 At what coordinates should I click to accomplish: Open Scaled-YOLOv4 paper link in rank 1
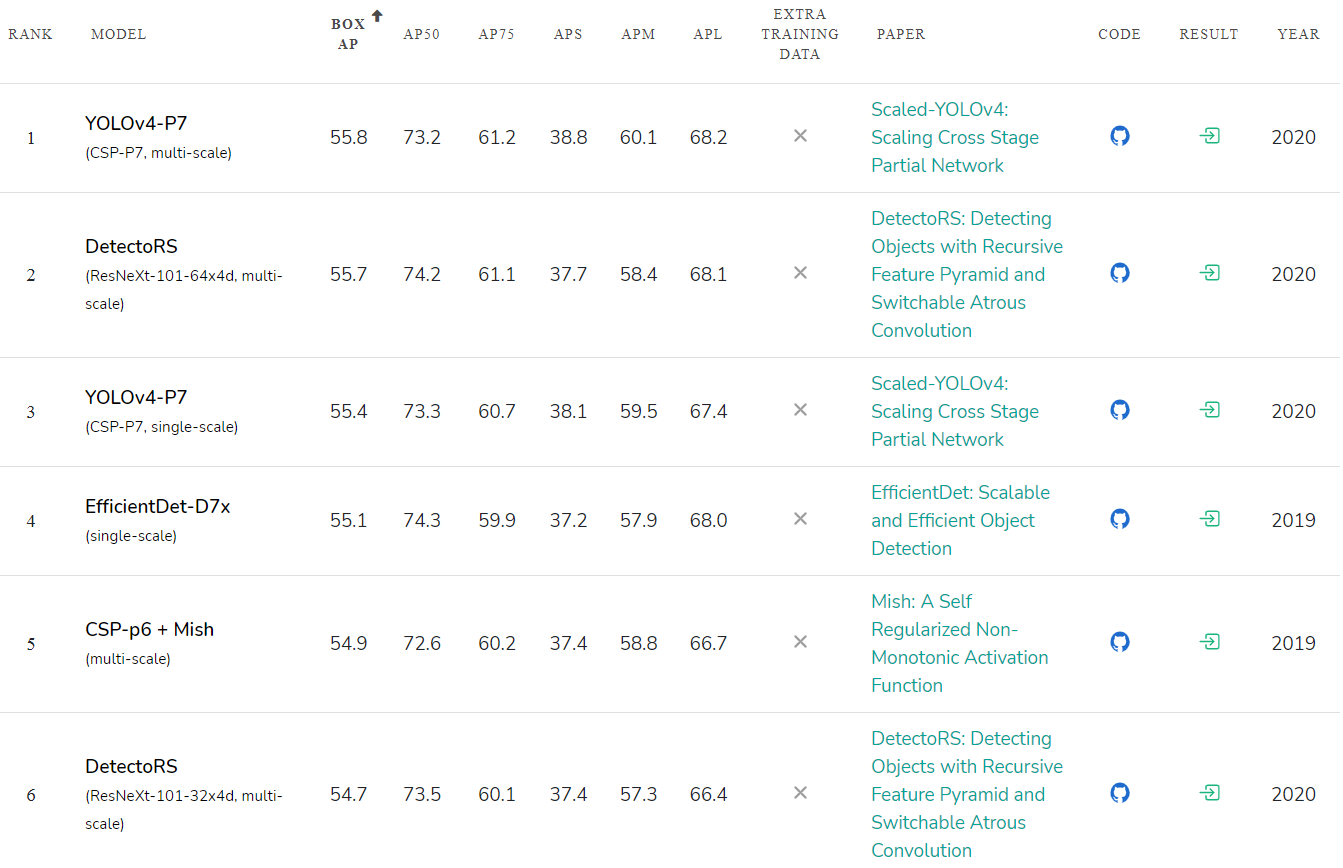coord(954,137)
